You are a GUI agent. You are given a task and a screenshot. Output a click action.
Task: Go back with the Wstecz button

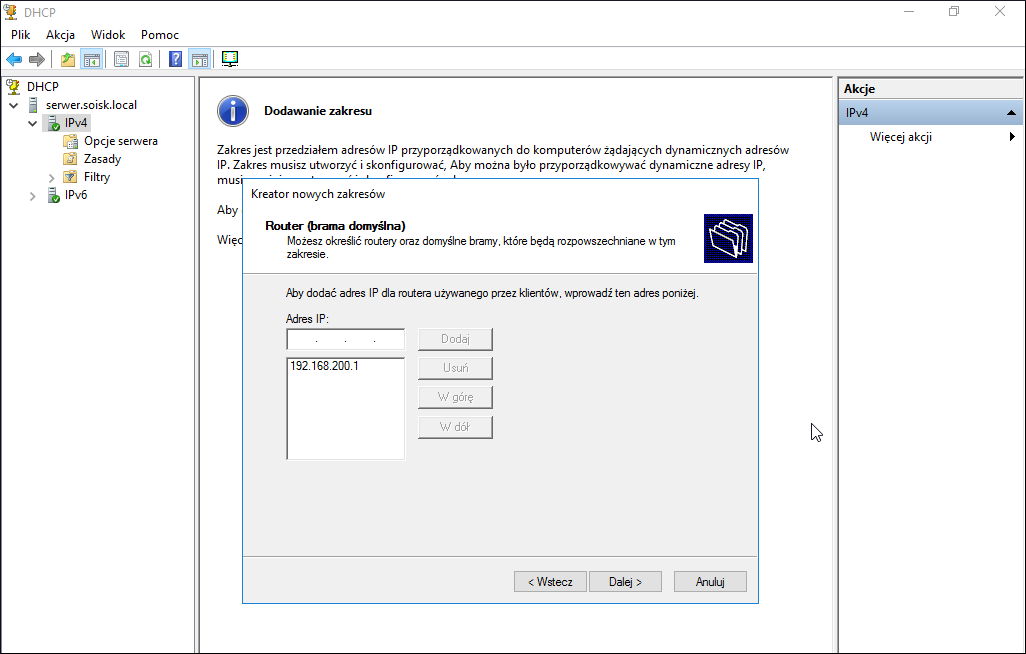click(x=550, y=582)
